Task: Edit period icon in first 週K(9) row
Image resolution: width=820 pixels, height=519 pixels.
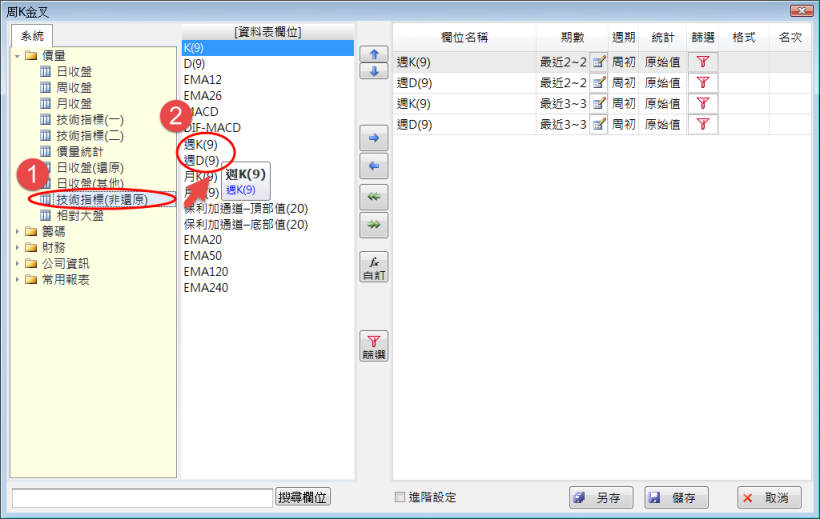Action: pyautogui.click(x=599, y=62)
